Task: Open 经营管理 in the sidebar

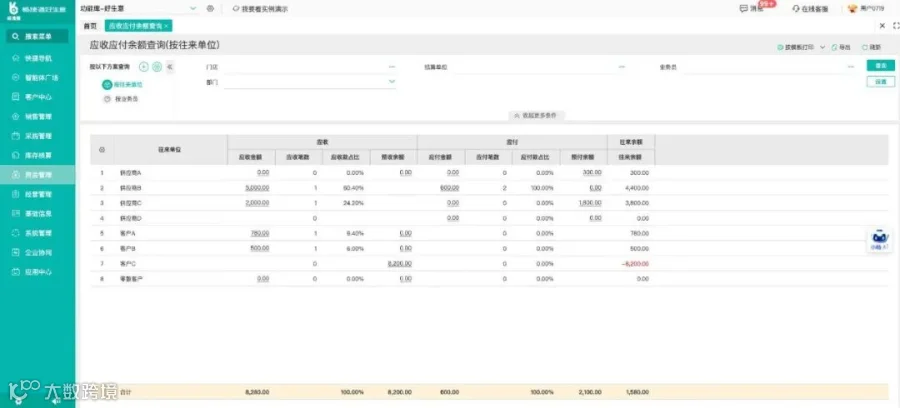Action: 37,194
